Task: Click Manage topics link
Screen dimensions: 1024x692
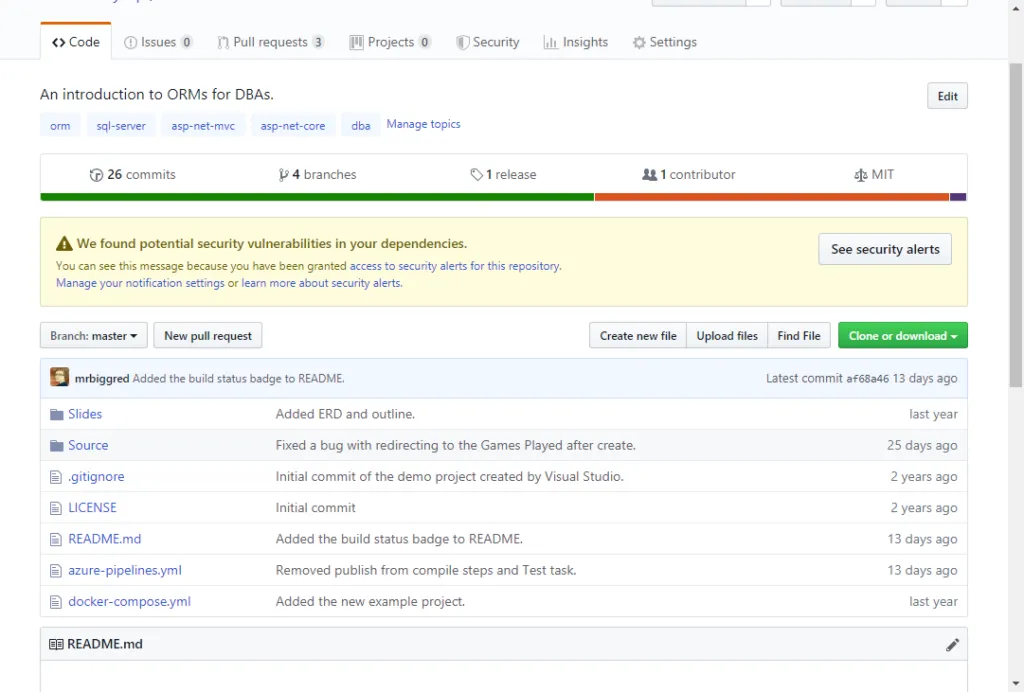Action: point(423,124)
